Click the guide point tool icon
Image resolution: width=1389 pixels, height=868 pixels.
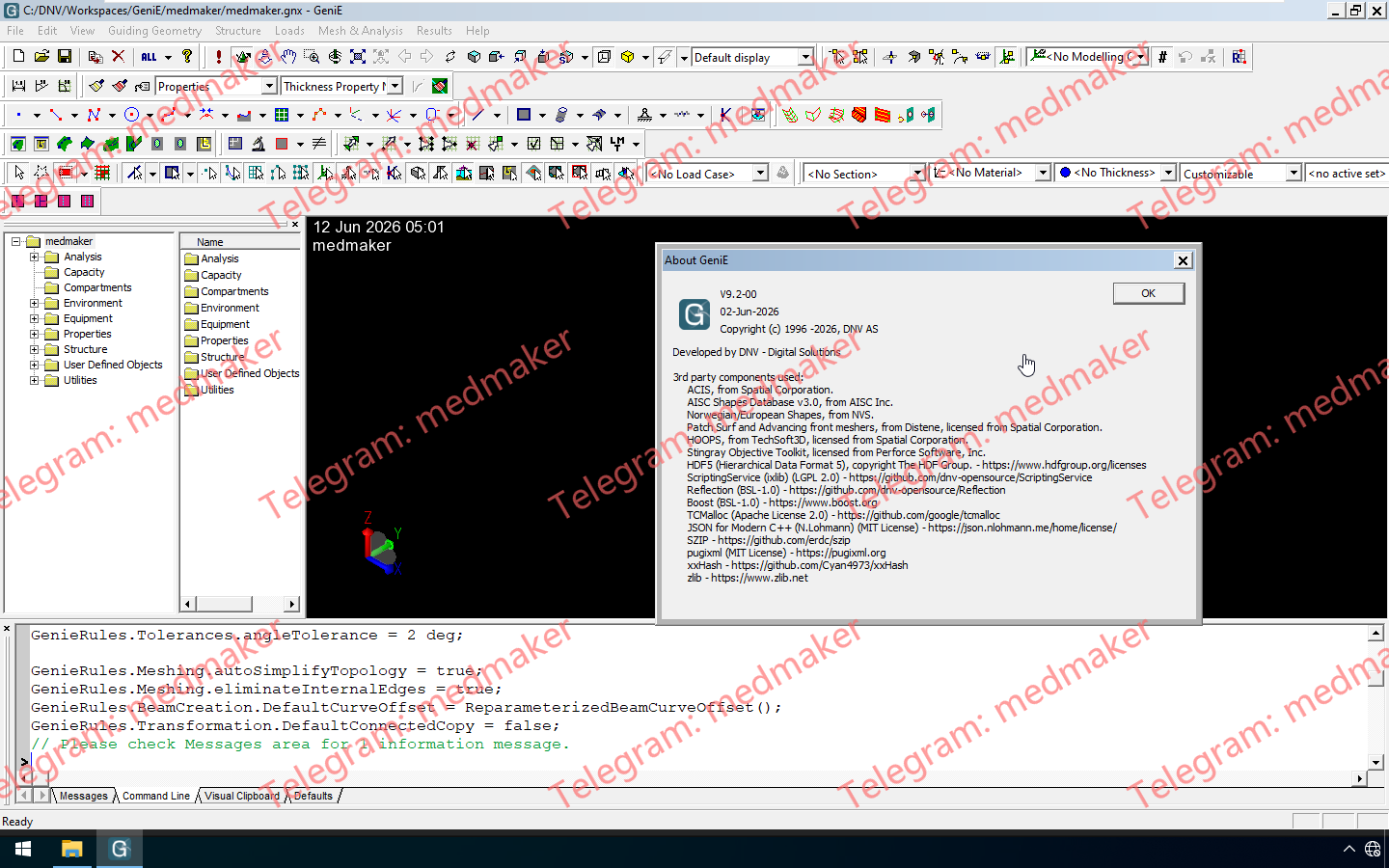coord(18,115)
